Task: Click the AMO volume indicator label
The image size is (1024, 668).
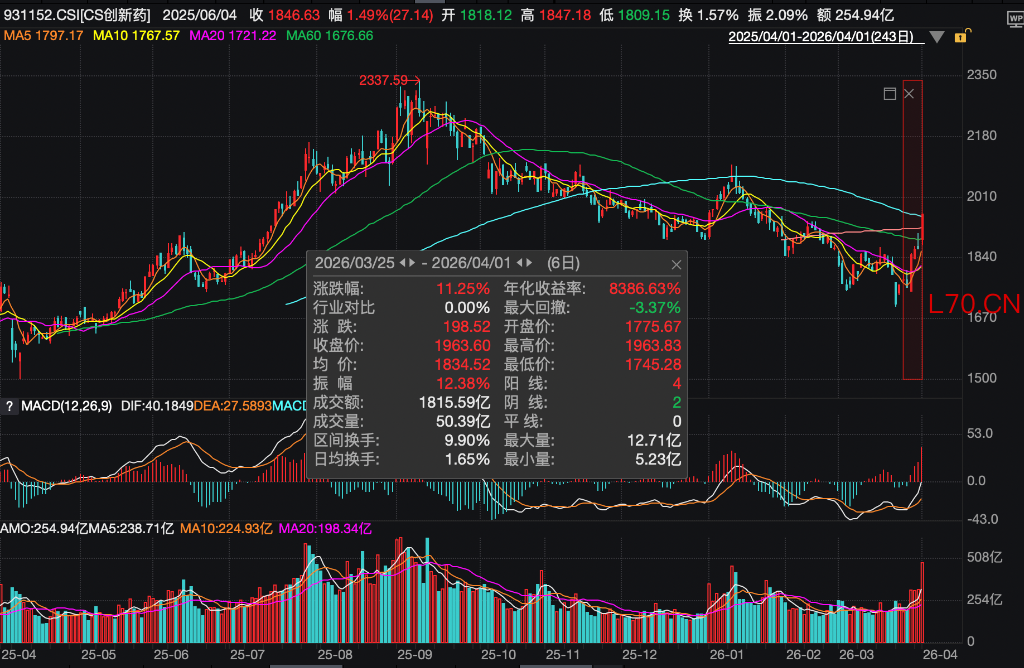Action: 42,528
